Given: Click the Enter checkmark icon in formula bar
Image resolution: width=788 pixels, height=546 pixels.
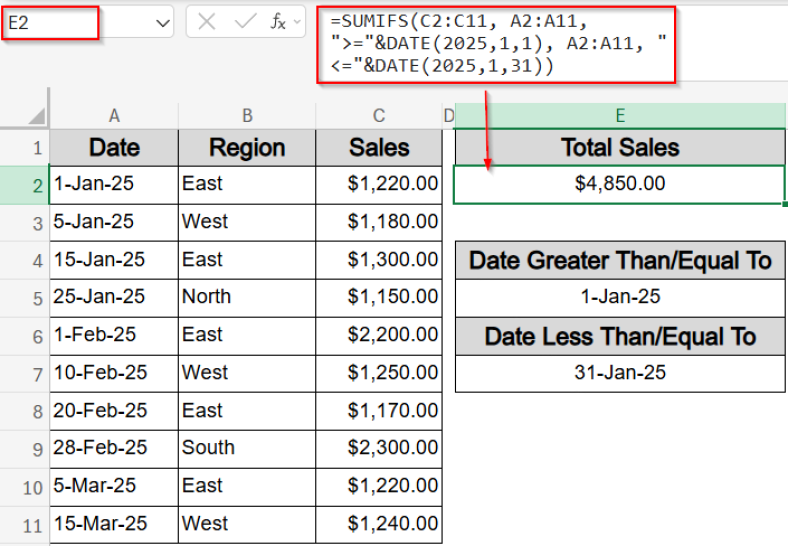Looking at the screenshot, I should tap(244, 22).
